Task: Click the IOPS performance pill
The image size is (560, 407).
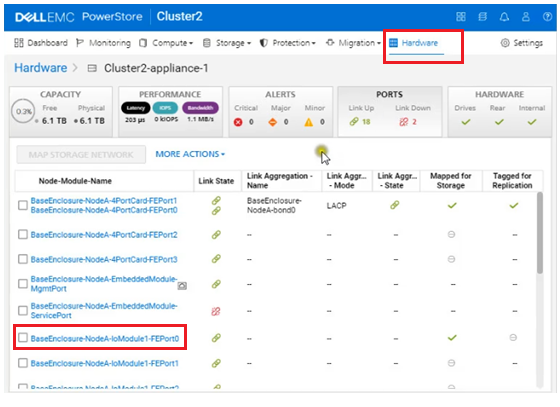Action: (165, 108)
